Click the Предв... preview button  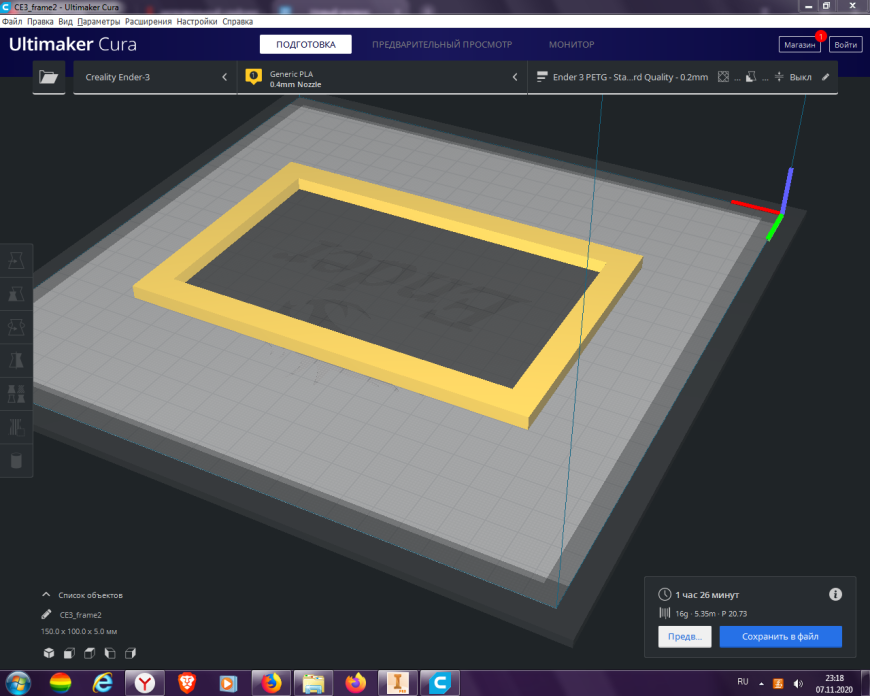click(685, 637)
